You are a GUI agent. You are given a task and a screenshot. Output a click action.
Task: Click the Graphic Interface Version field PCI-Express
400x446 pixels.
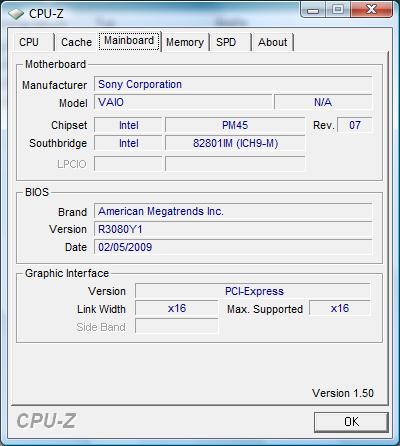[253, 291]
